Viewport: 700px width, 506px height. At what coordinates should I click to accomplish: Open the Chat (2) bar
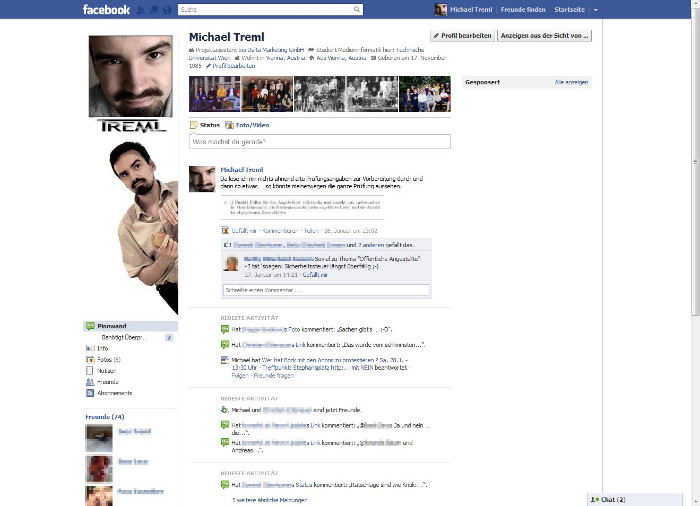point(635,500)
